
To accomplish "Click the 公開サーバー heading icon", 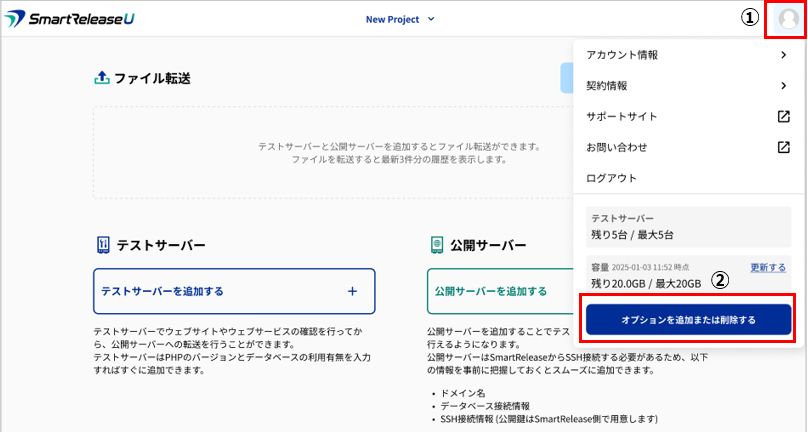I will pyautogui.click(x=436, y=245).
